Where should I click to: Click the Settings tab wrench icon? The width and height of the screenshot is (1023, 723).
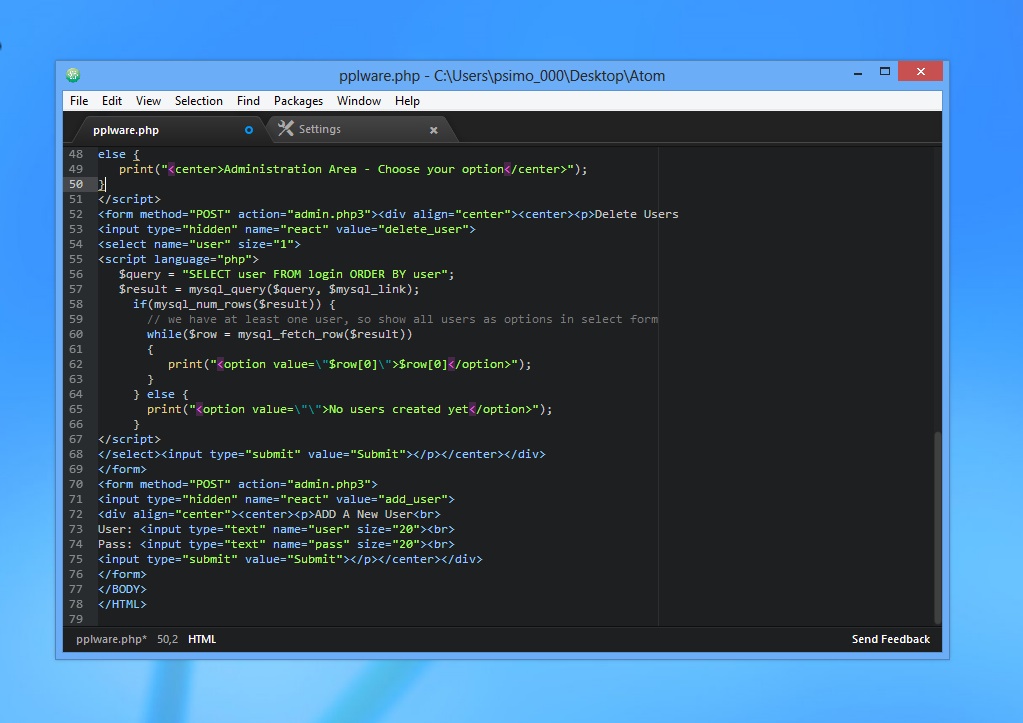[285, 129]
